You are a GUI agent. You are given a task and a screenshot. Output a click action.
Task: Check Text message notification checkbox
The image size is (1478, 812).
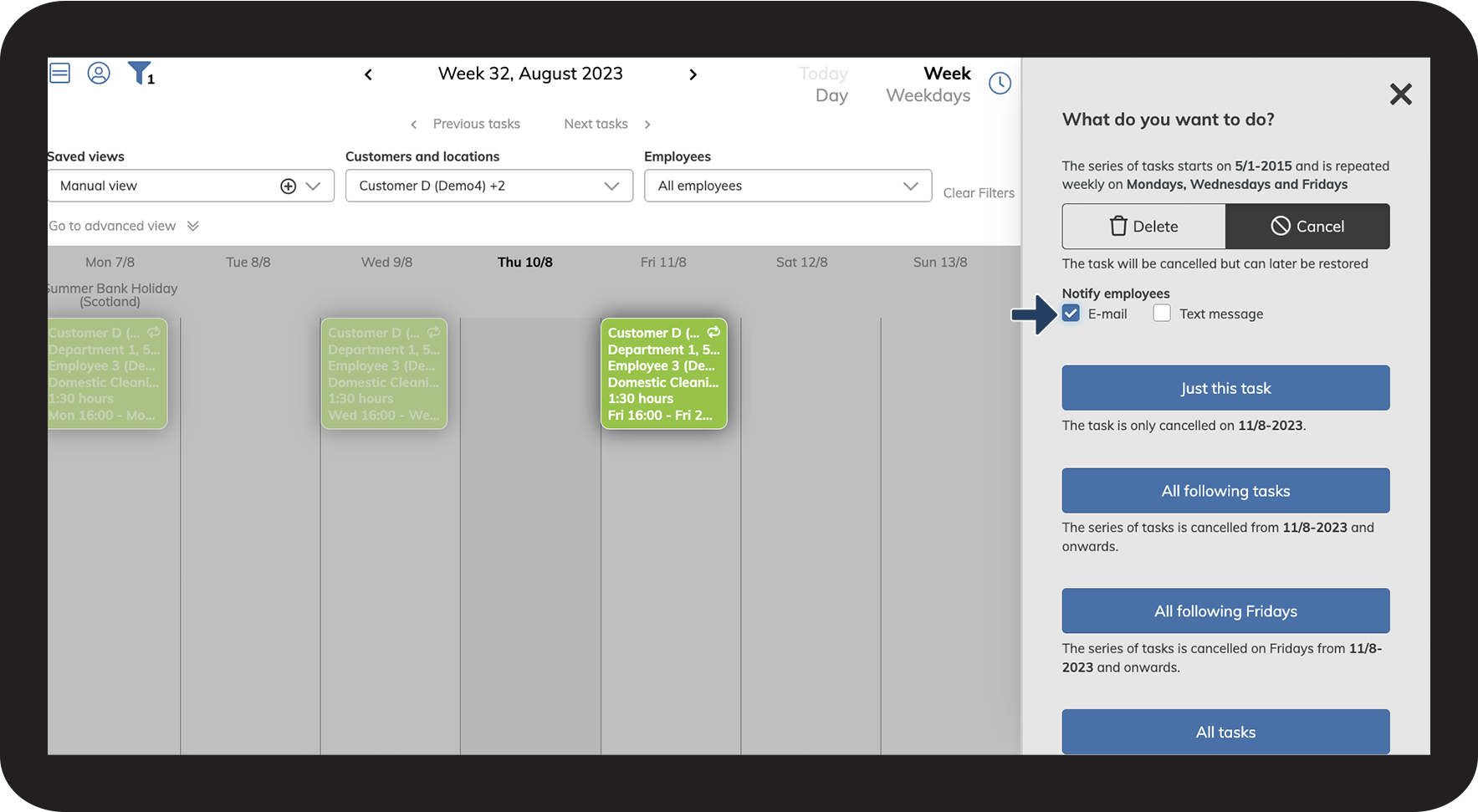[x=1162, y=314]
